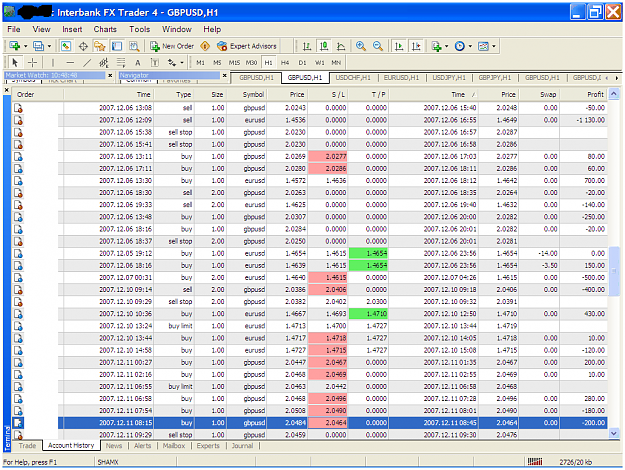Expand the New Chart dropdown arrow
Viewport: 625px width, 470px height.
pos(26,46)
